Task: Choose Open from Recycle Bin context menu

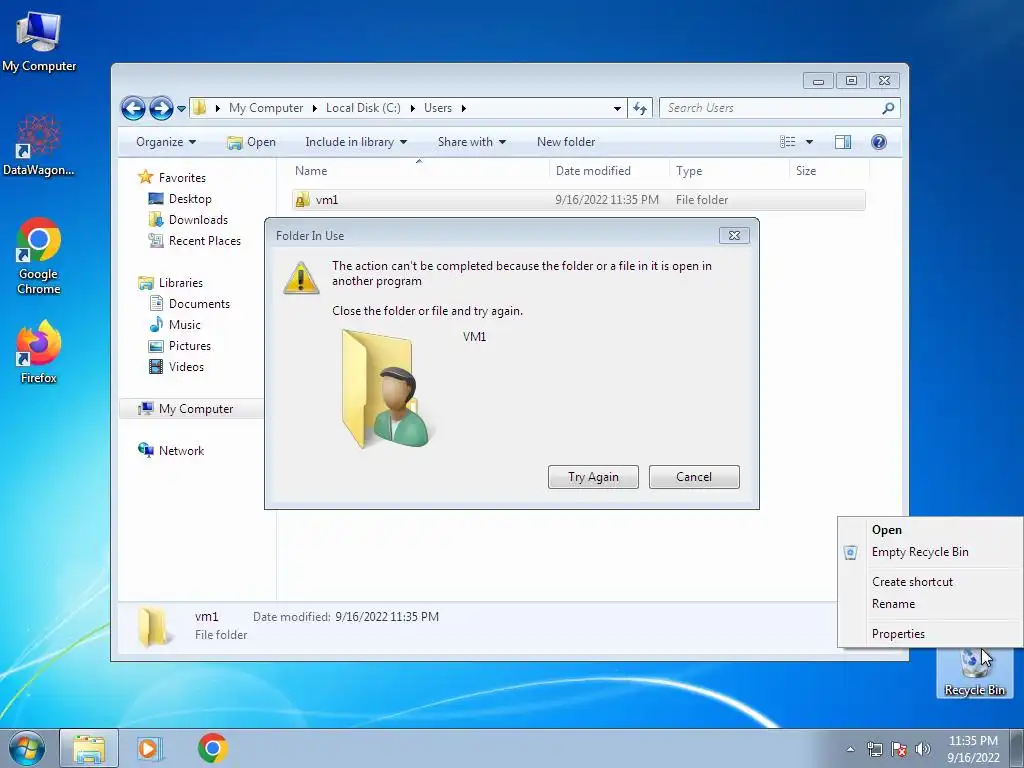Action: pyautogui.click(x=930, y=530)
